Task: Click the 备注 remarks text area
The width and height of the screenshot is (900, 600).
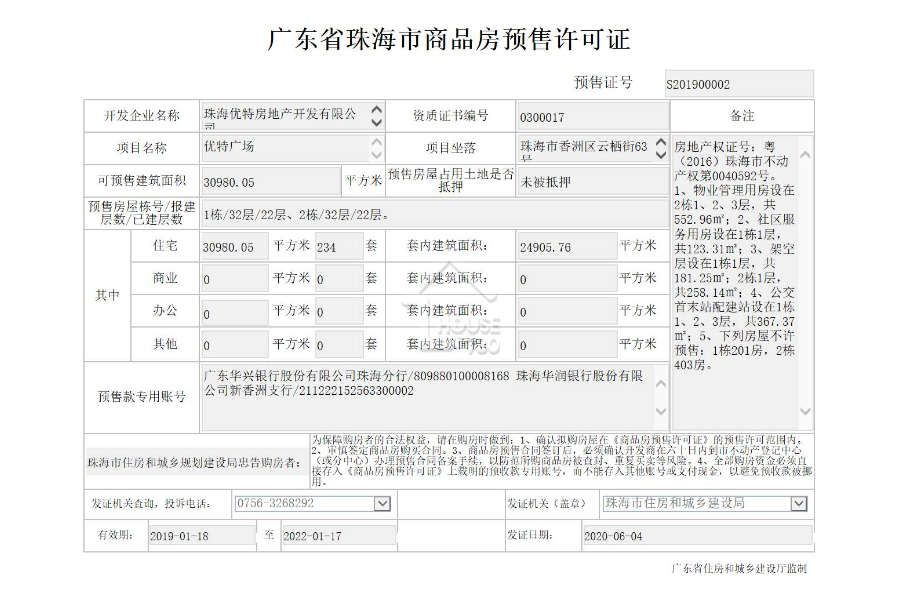Action: point(742,282)
